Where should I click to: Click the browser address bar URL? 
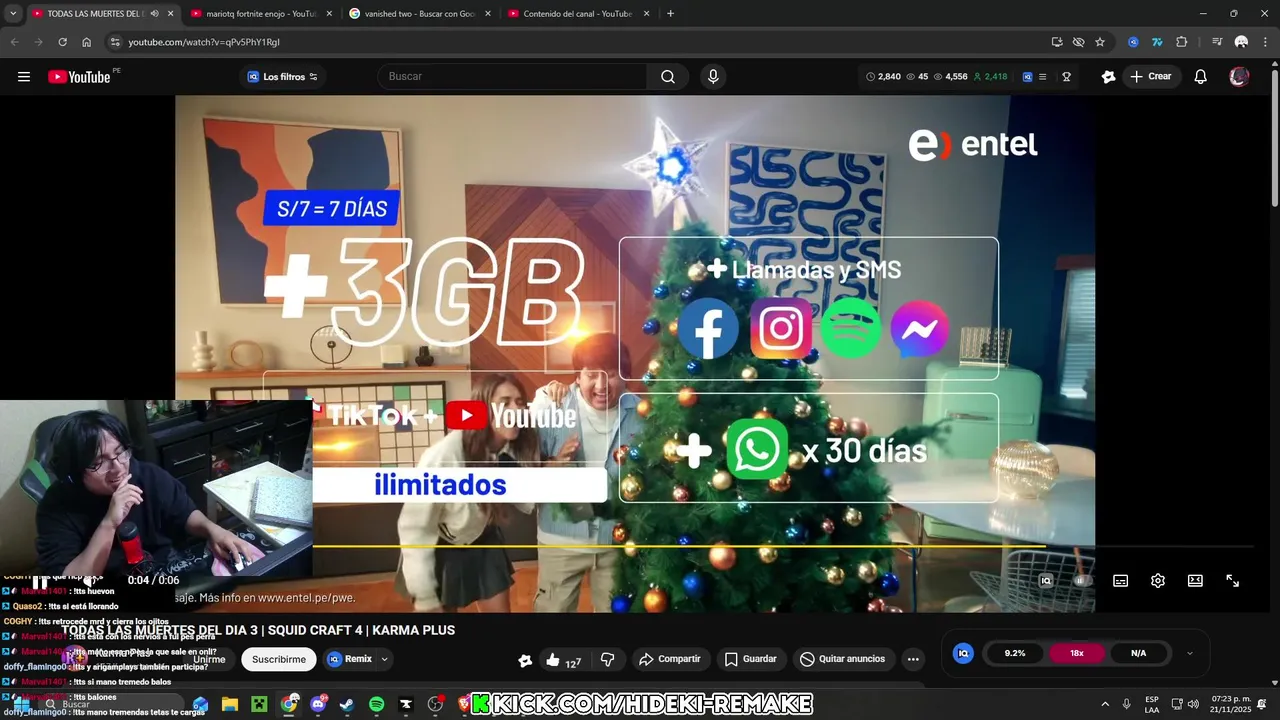(204, 42)
